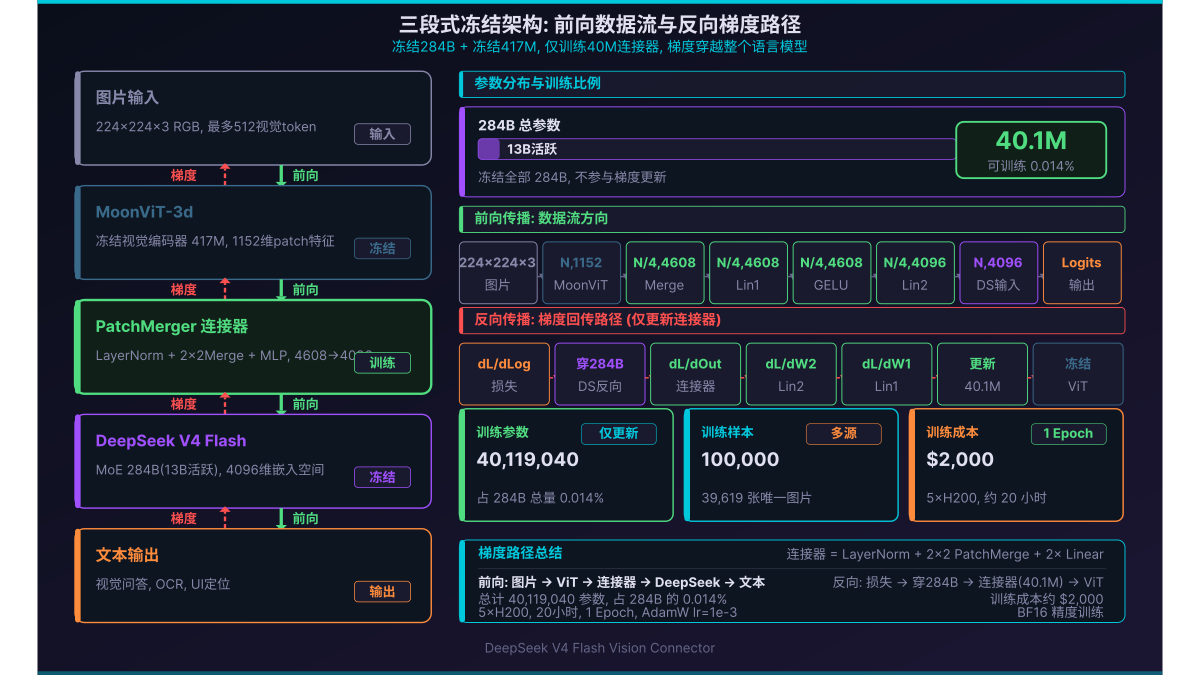Image resolution: width=1200 pixels, height=675 pixels.
Task: Click the 训练成本约 $2,000 summary text
Action: 1047,598
